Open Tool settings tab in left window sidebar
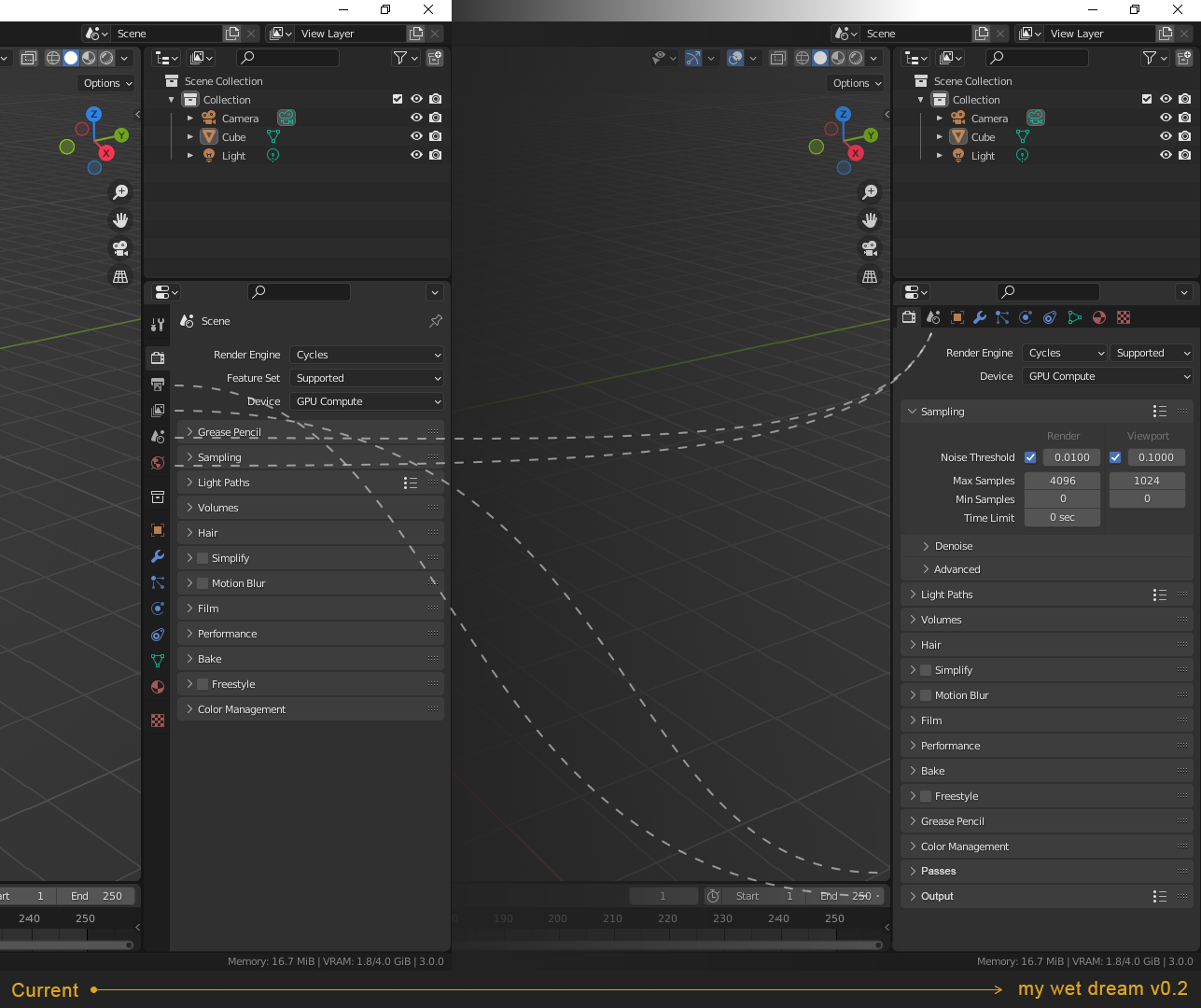This screenshot has height=1008, width=1201. (158, 325)
